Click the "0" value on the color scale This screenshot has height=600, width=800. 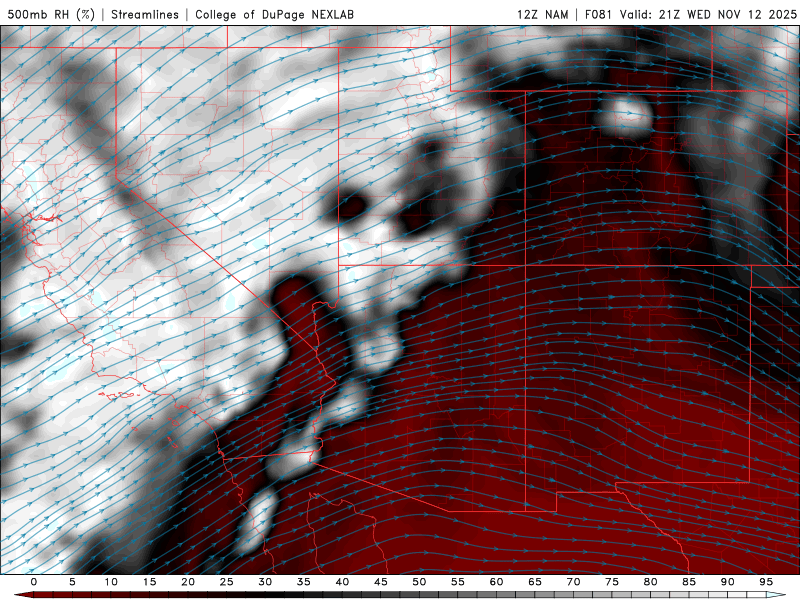(x=34, y=582)
